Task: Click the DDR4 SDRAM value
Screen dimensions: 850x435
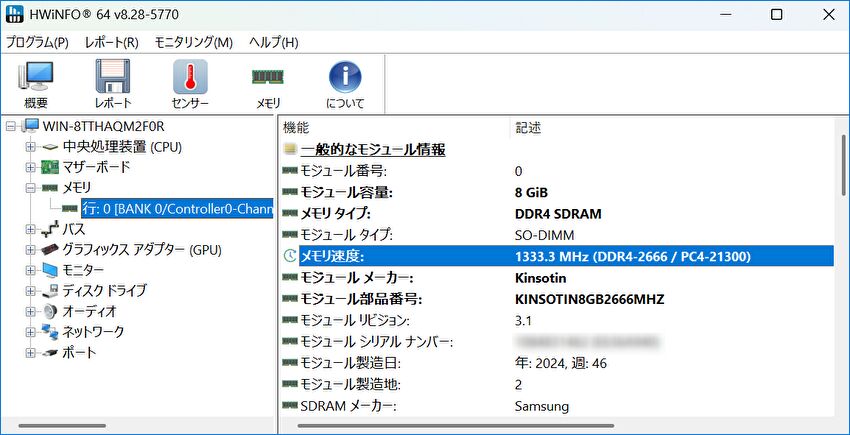Action: (x=558, y=214)
